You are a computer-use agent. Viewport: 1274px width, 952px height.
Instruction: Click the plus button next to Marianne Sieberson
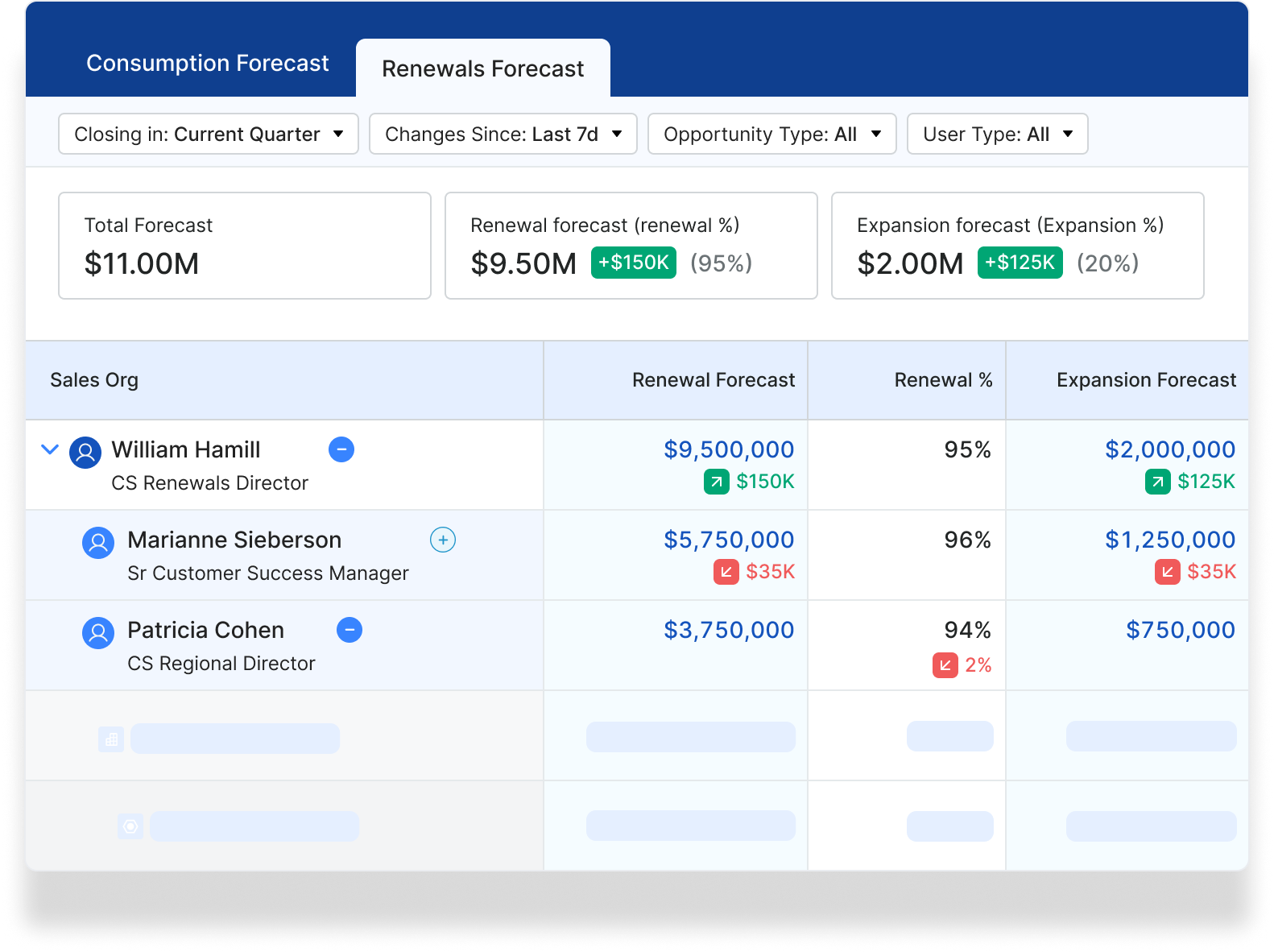[x=443, y=540]
